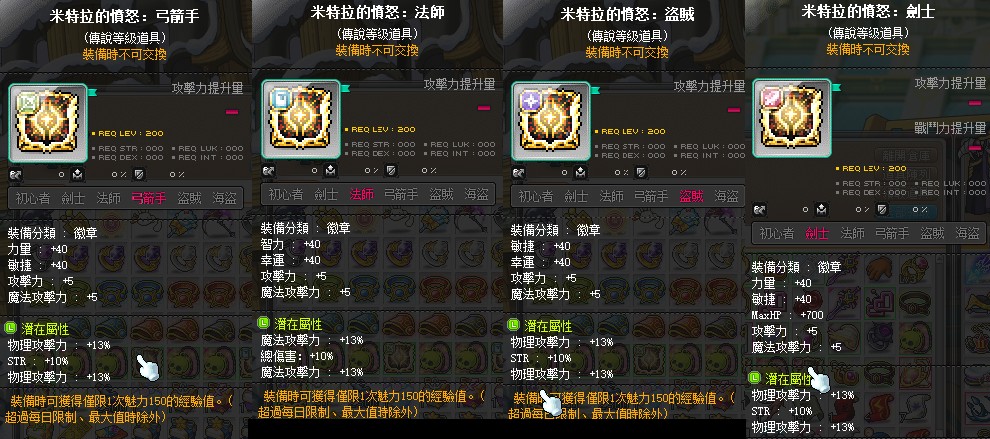This screenshot has width=990, height=439.
Task: Click 海盜 class label in archer tooltip
Action: tap(224, 198)
